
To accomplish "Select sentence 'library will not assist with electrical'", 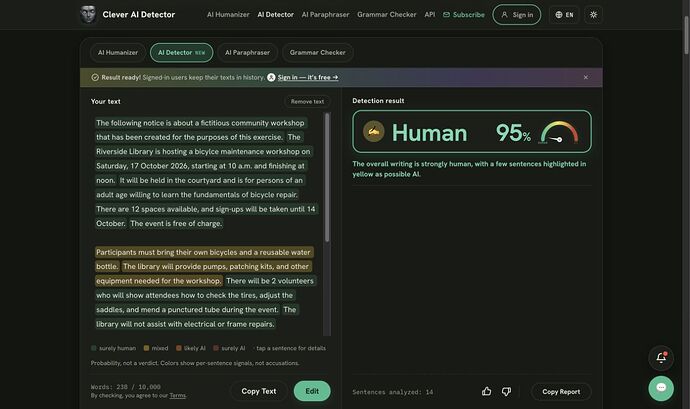I will (185, 324).
